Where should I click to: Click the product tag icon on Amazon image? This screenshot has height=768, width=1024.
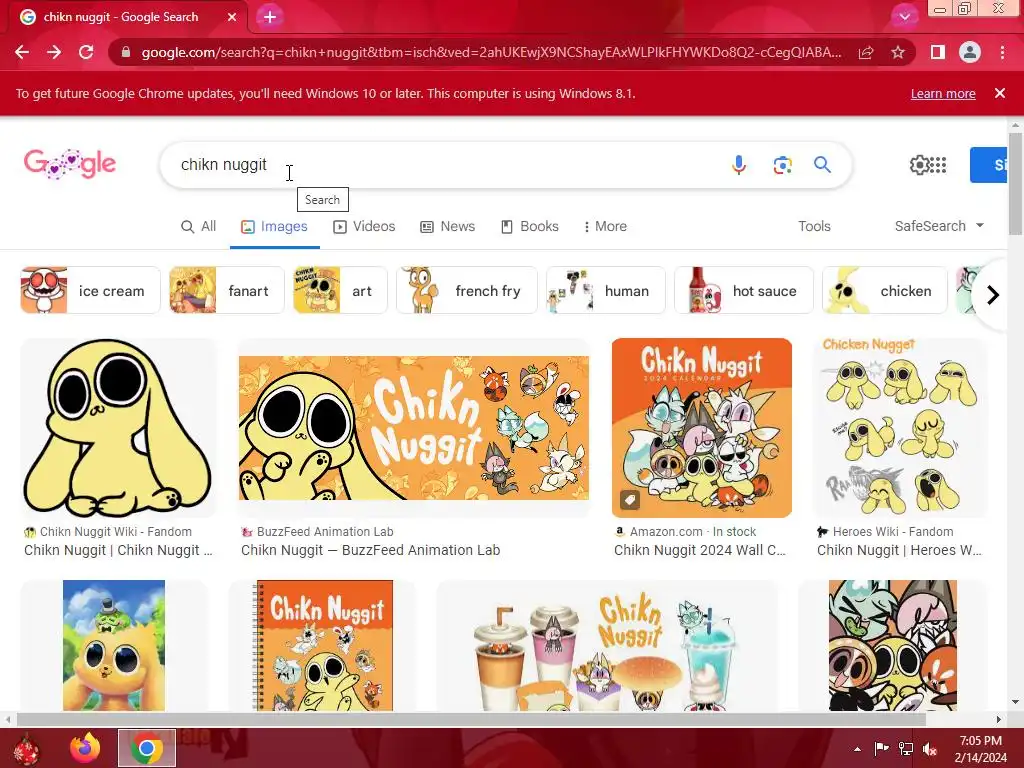tap(630, 500)
